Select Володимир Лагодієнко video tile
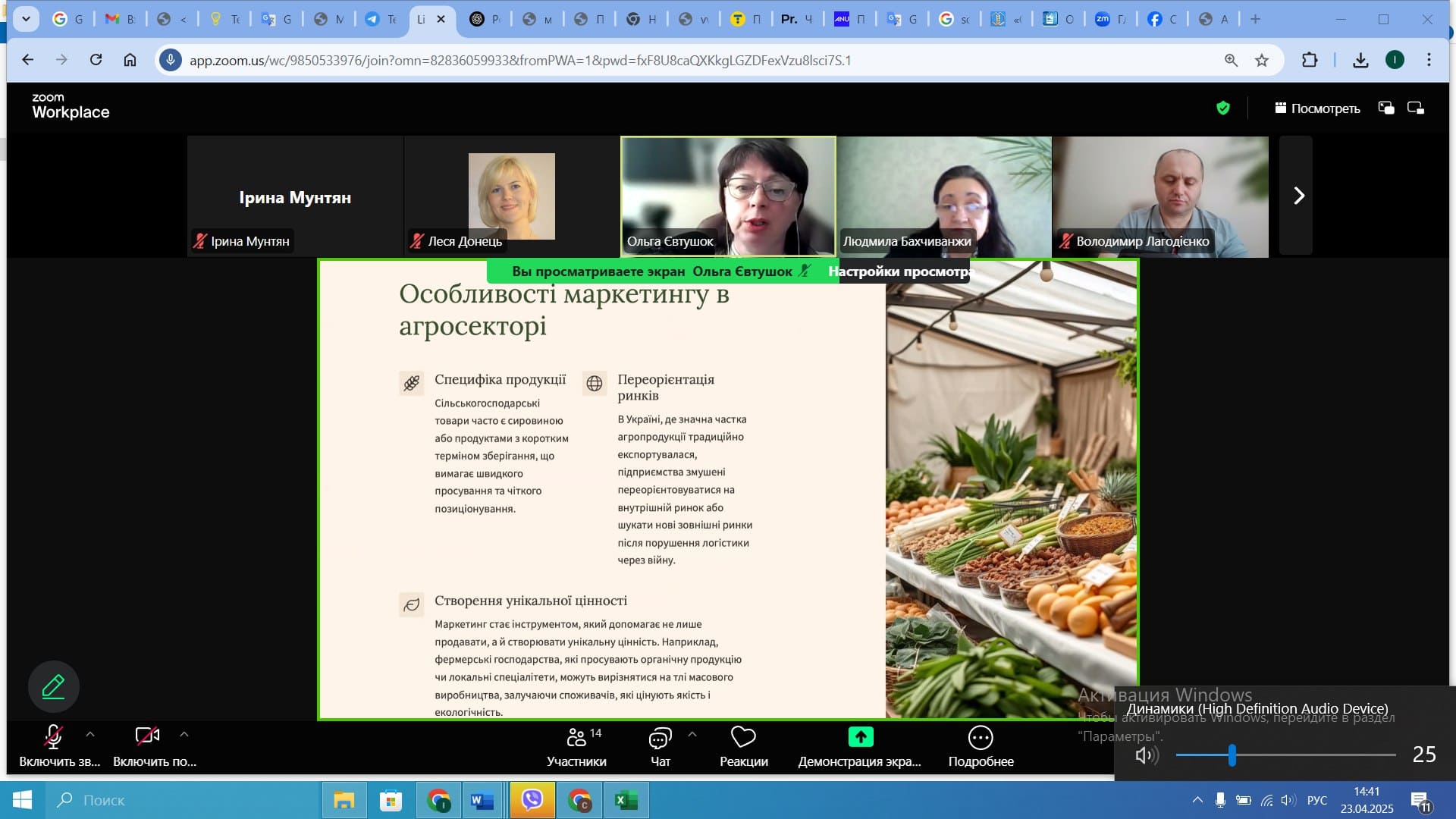Screen dimensions: 1456x819 (1160, 196)
